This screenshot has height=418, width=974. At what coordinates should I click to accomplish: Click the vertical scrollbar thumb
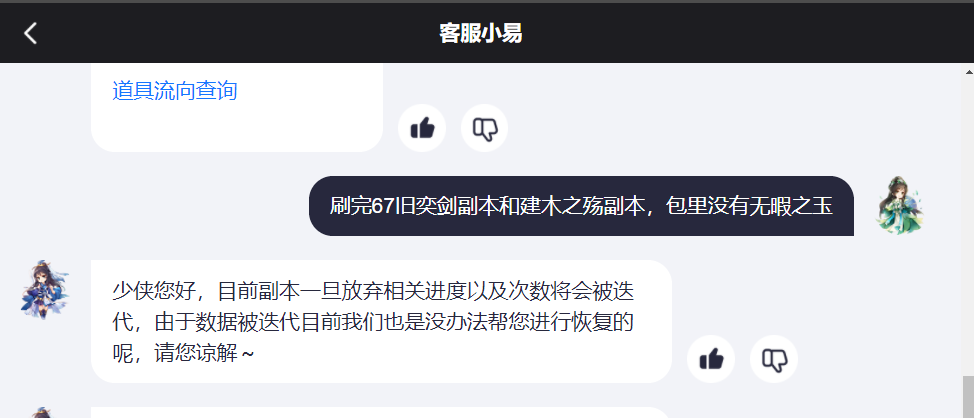tap(968, 397)
